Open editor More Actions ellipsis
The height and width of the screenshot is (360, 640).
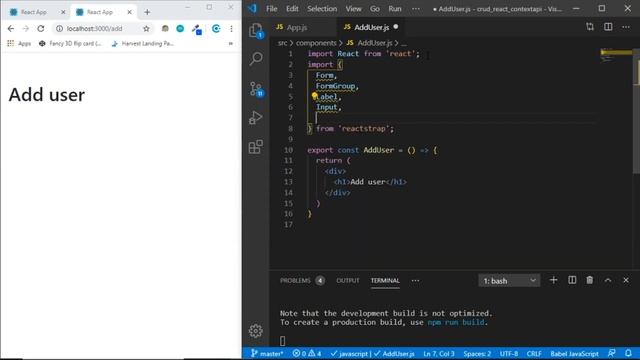point(626,27)
